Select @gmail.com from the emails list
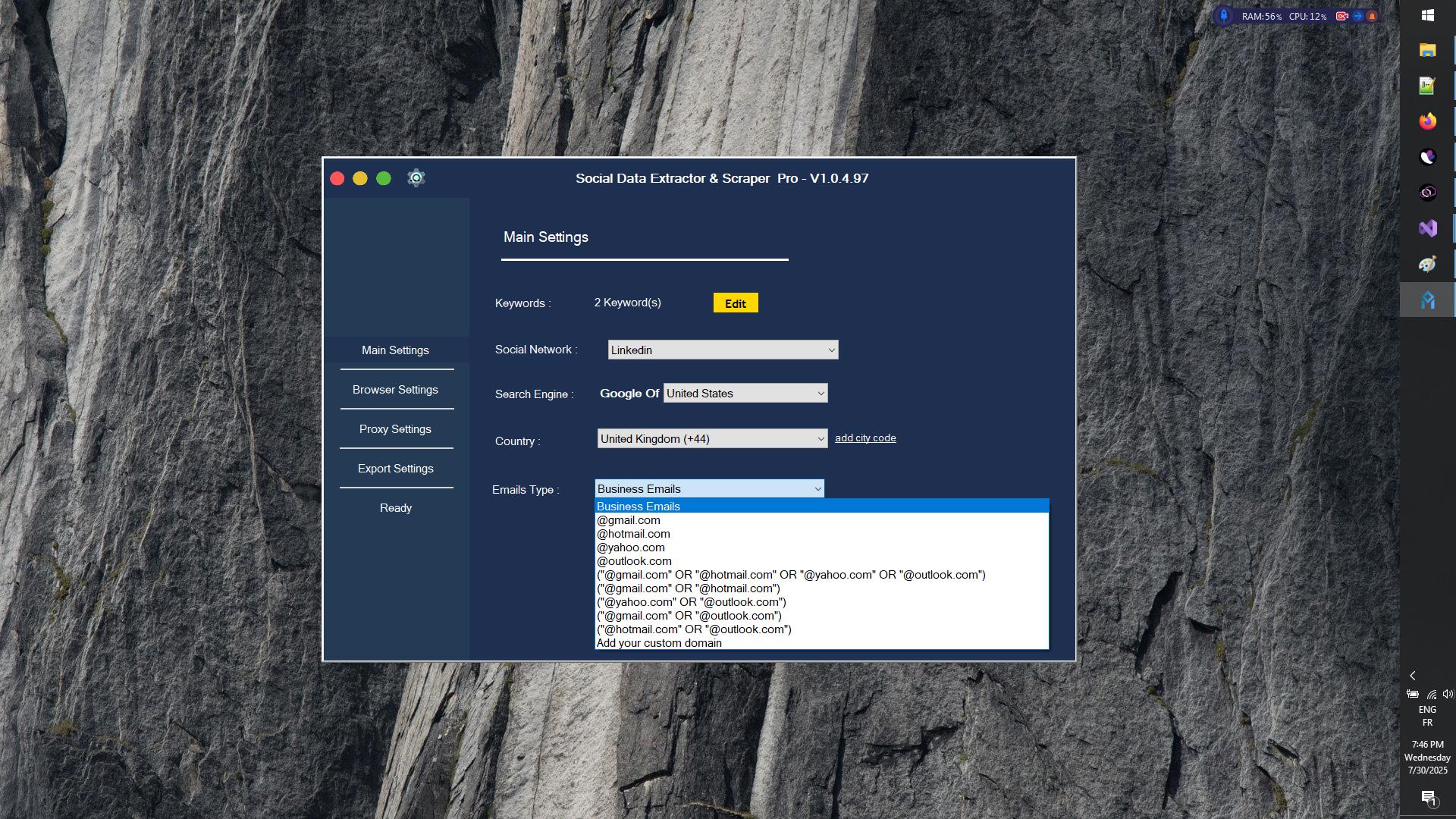The height and width of the screenshot is (819, 1456). (629, 520)
